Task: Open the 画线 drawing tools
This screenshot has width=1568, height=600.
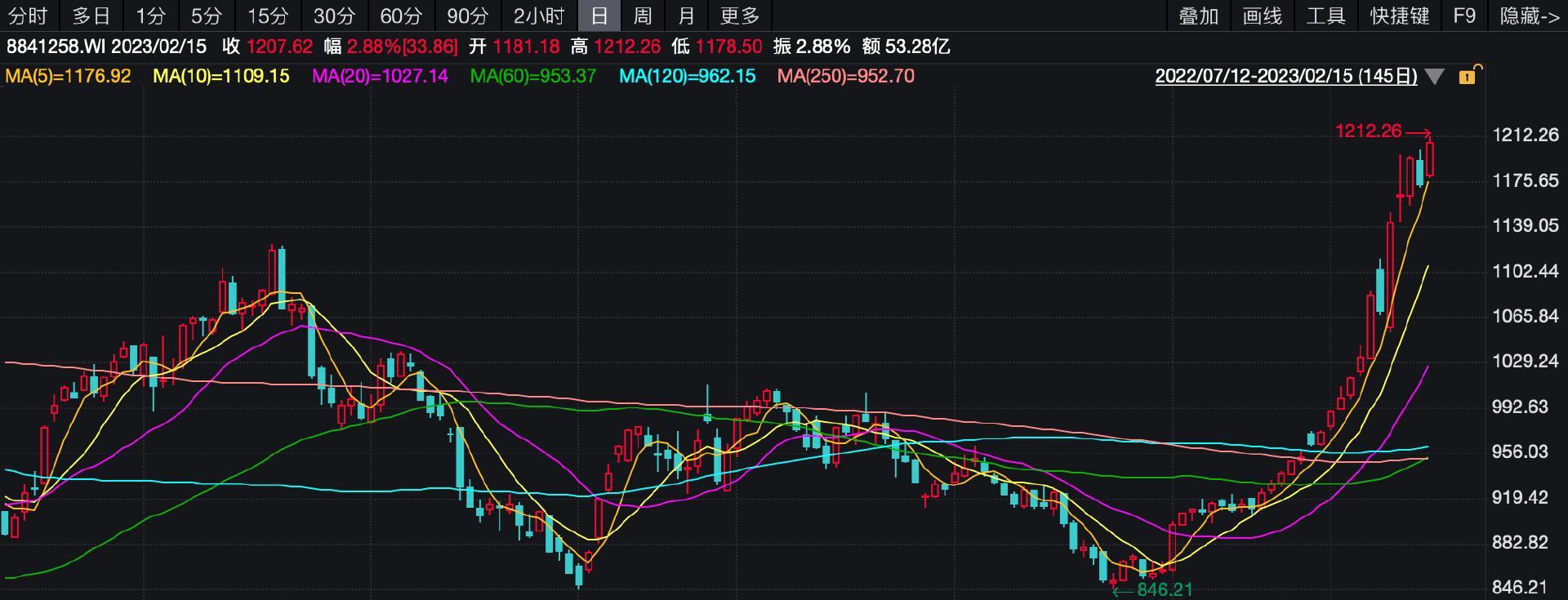Action: pos(1262,16)
